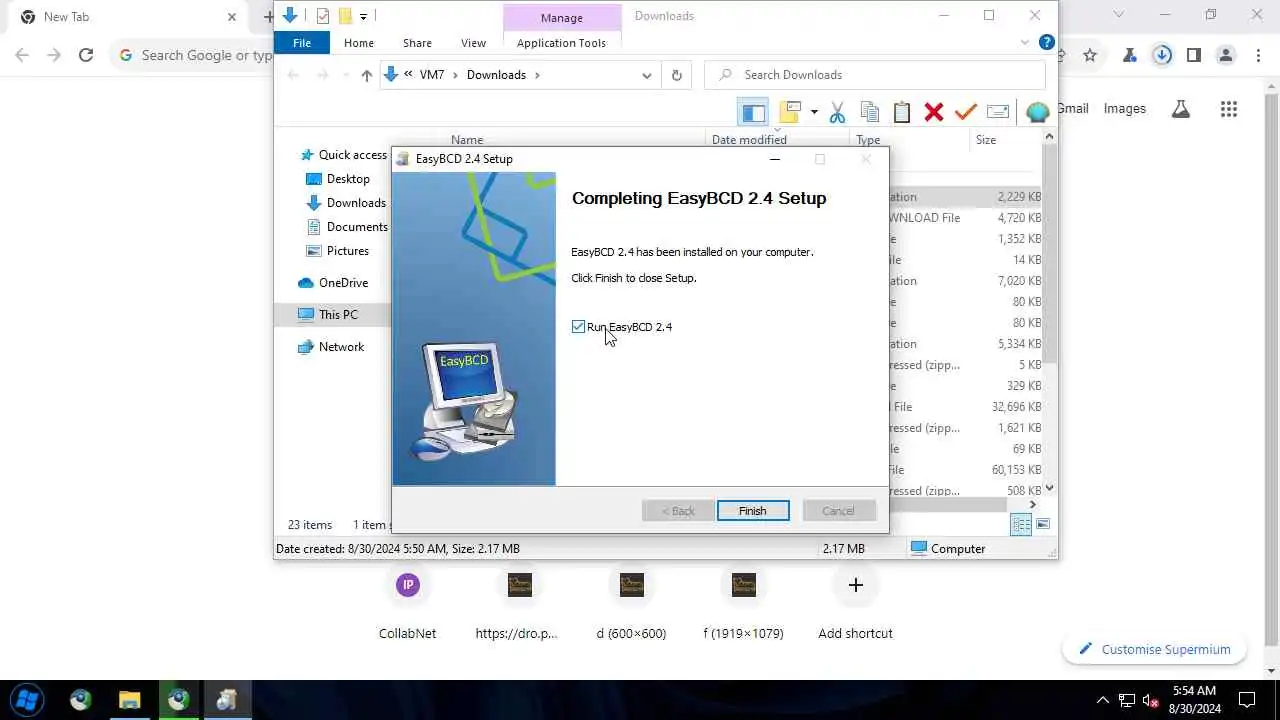Image resolution: width=1280 pixels, height=720 pixels.
Task: Click the Cut scissors icon
Action: coord(838,112)
